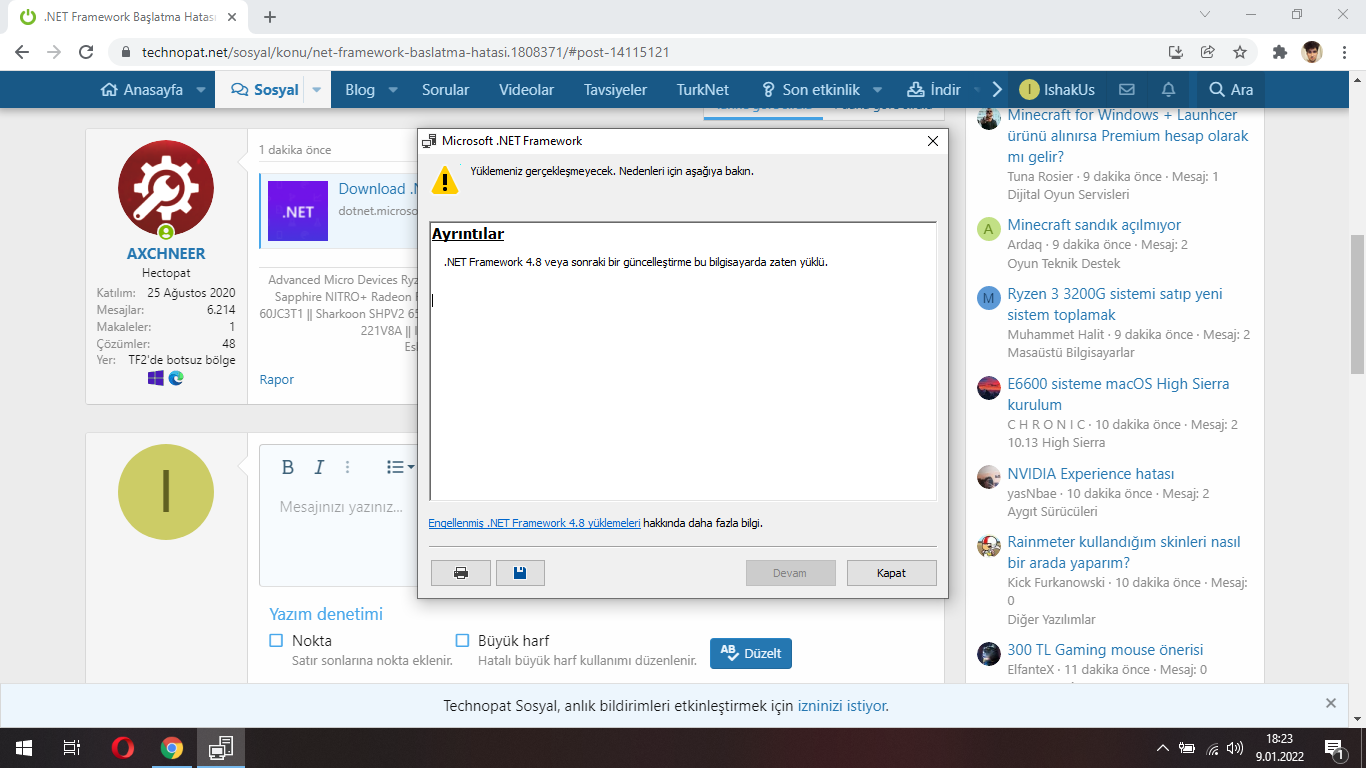Open the forum notifications bell icon

(1168, 89)
